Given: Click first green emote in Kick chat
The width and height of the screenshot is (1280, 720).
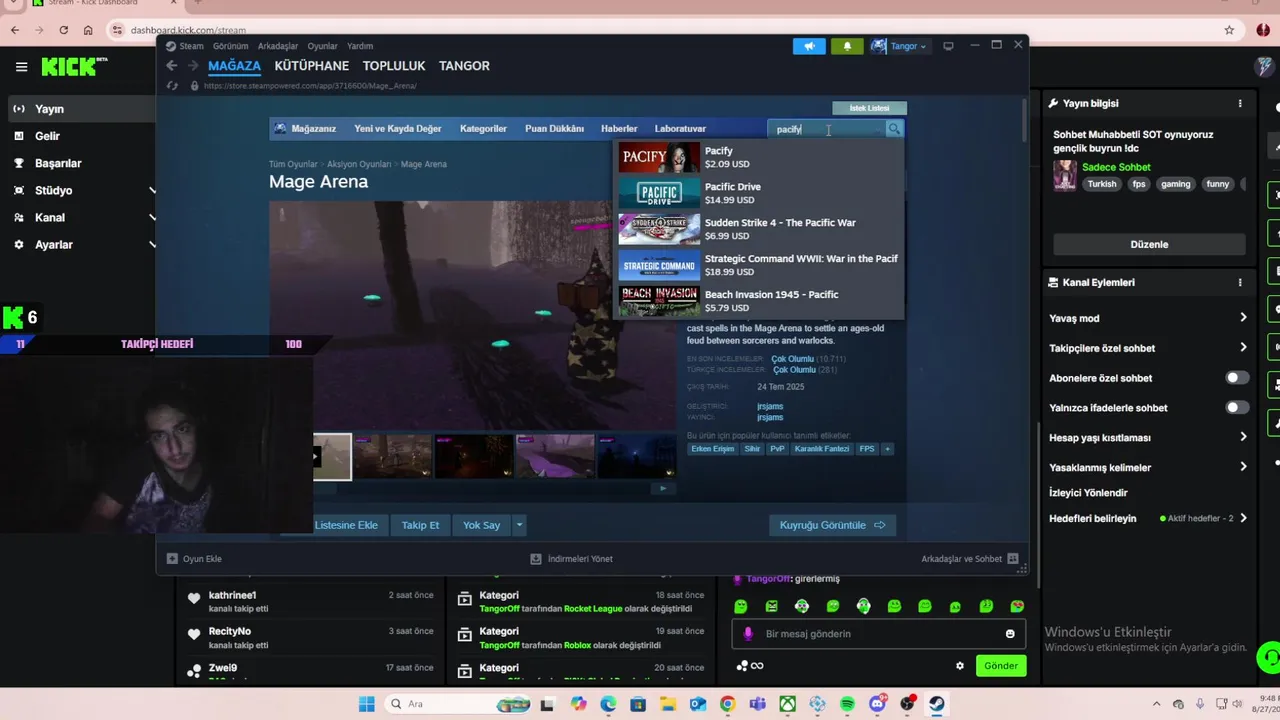Looking at the screenshot, I should pyautogui.click(x=740, y=606).
